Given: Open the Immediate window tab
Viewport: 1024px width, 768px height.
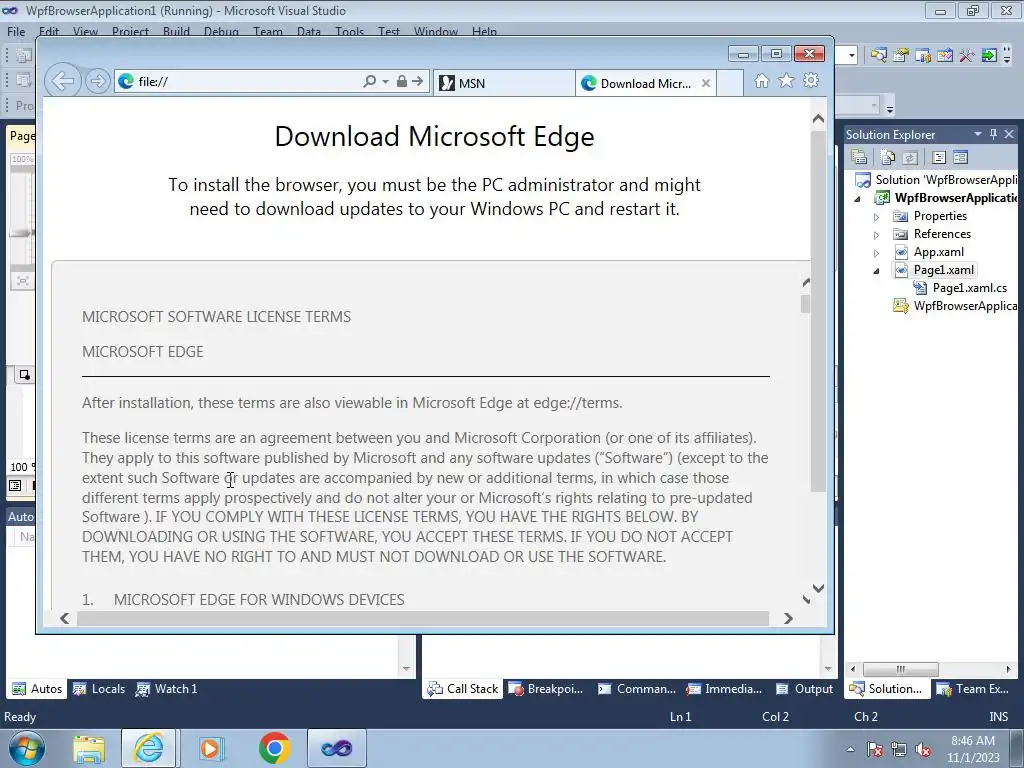Looking at the screenshot, I should [x=725, y=689].
